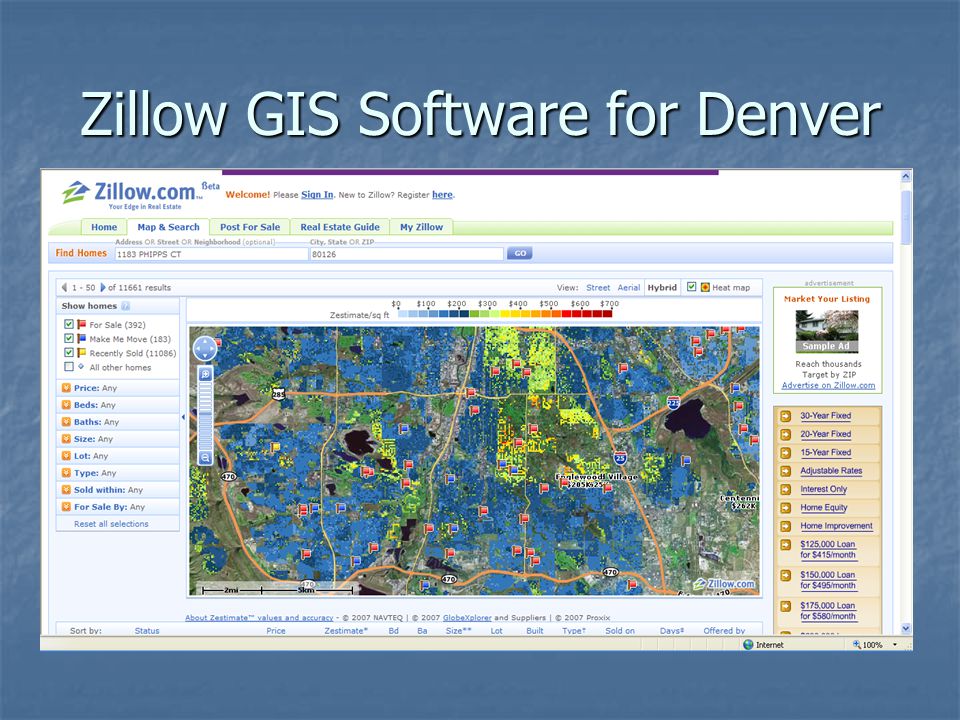Switch map view to Aerial

(x=629, y=288)
